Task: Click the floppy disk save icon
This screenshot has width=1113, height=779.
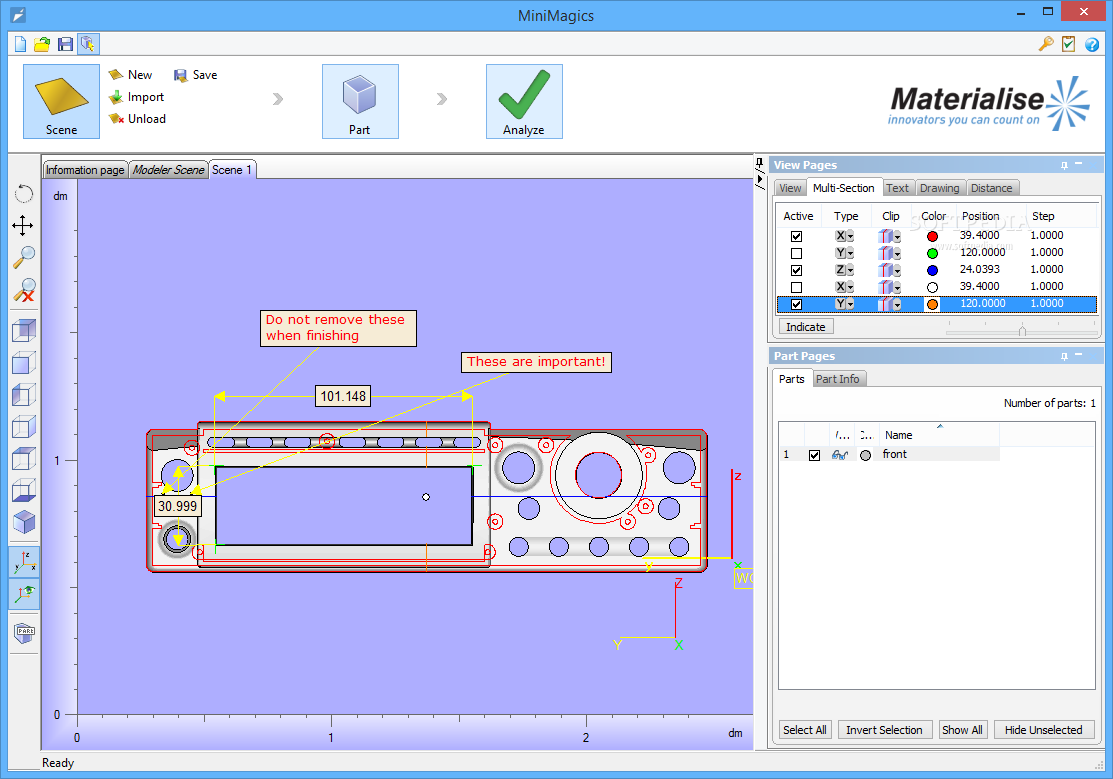Action: click(x=65, y=44)
